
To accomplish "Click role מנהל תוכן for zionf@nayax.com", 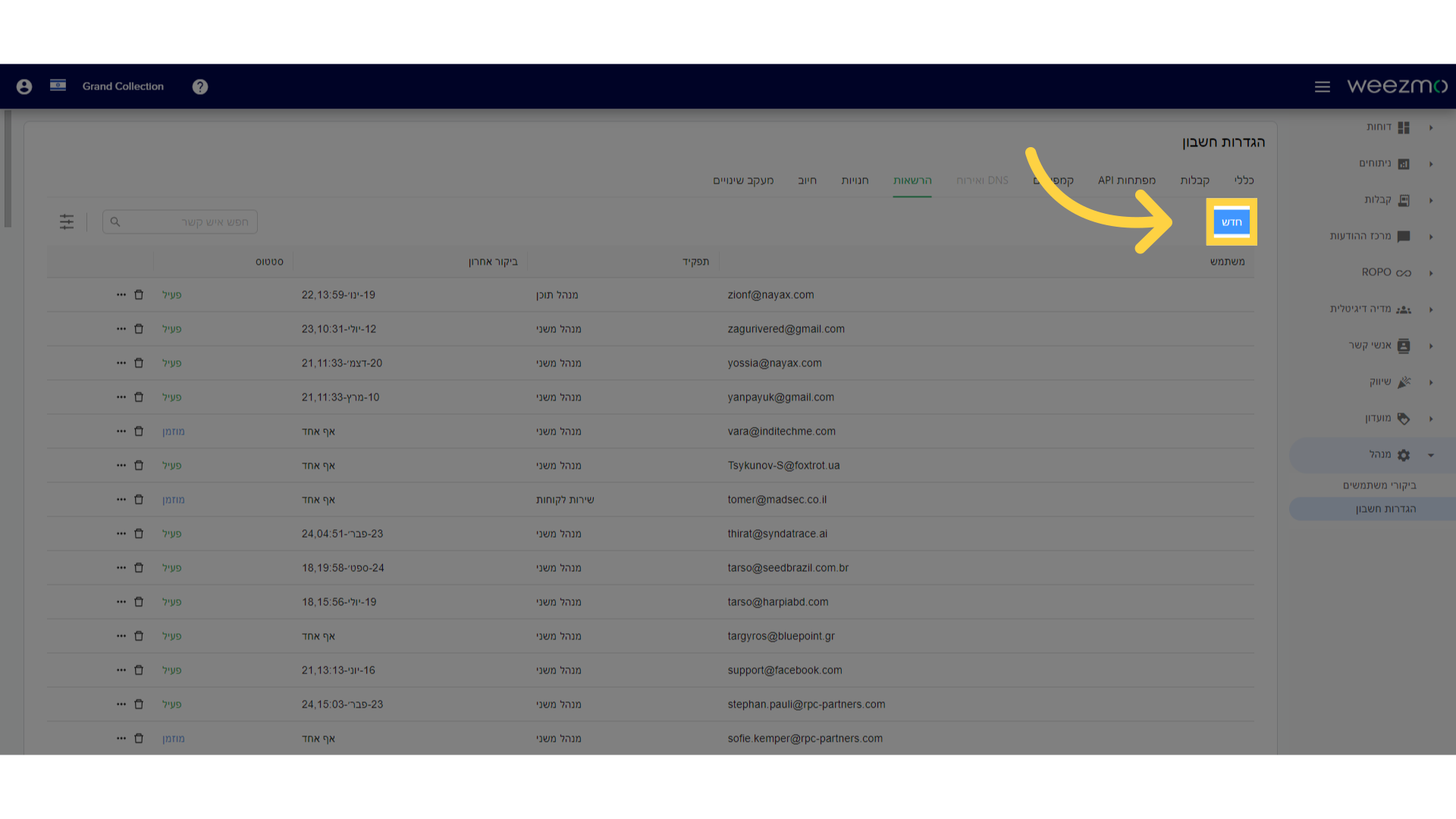I will (x=557, y=295).
